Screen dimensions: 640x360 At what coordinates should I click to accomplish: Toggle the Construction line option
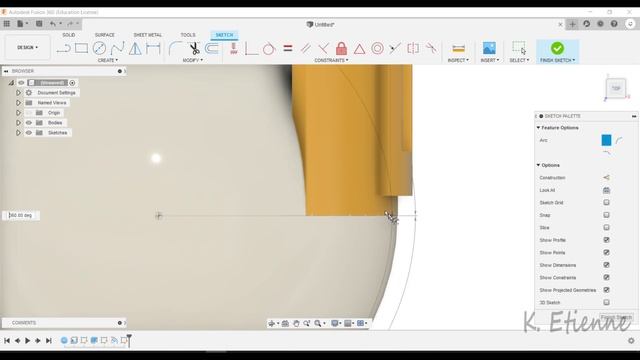tap(607, 178)
